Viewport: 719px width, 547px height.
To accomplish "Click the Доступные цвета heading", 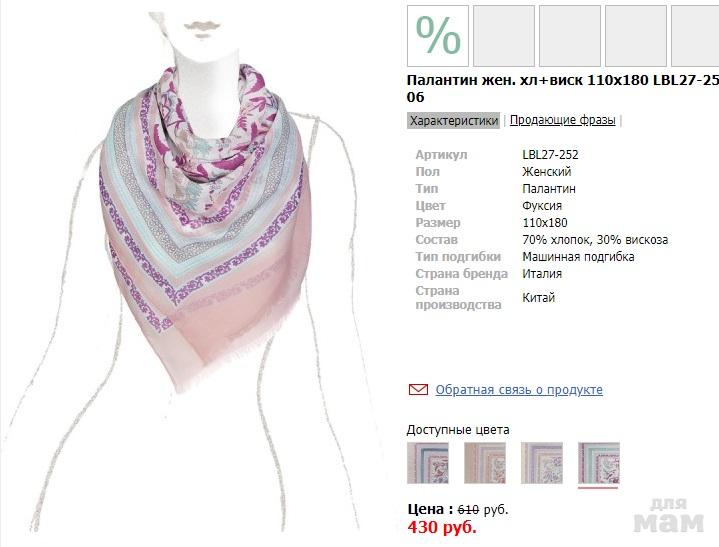I will pyautogui.click(x=458, y=430).
